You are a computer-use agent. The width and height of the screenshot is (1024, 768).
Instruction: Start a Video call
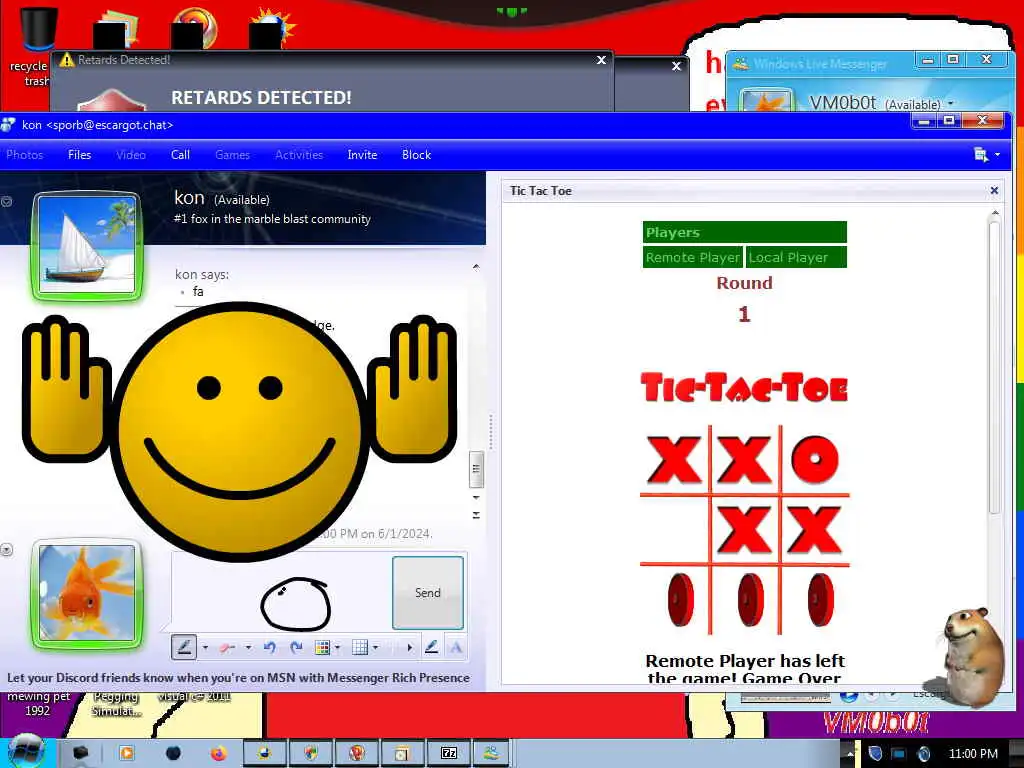coord(131,155)
